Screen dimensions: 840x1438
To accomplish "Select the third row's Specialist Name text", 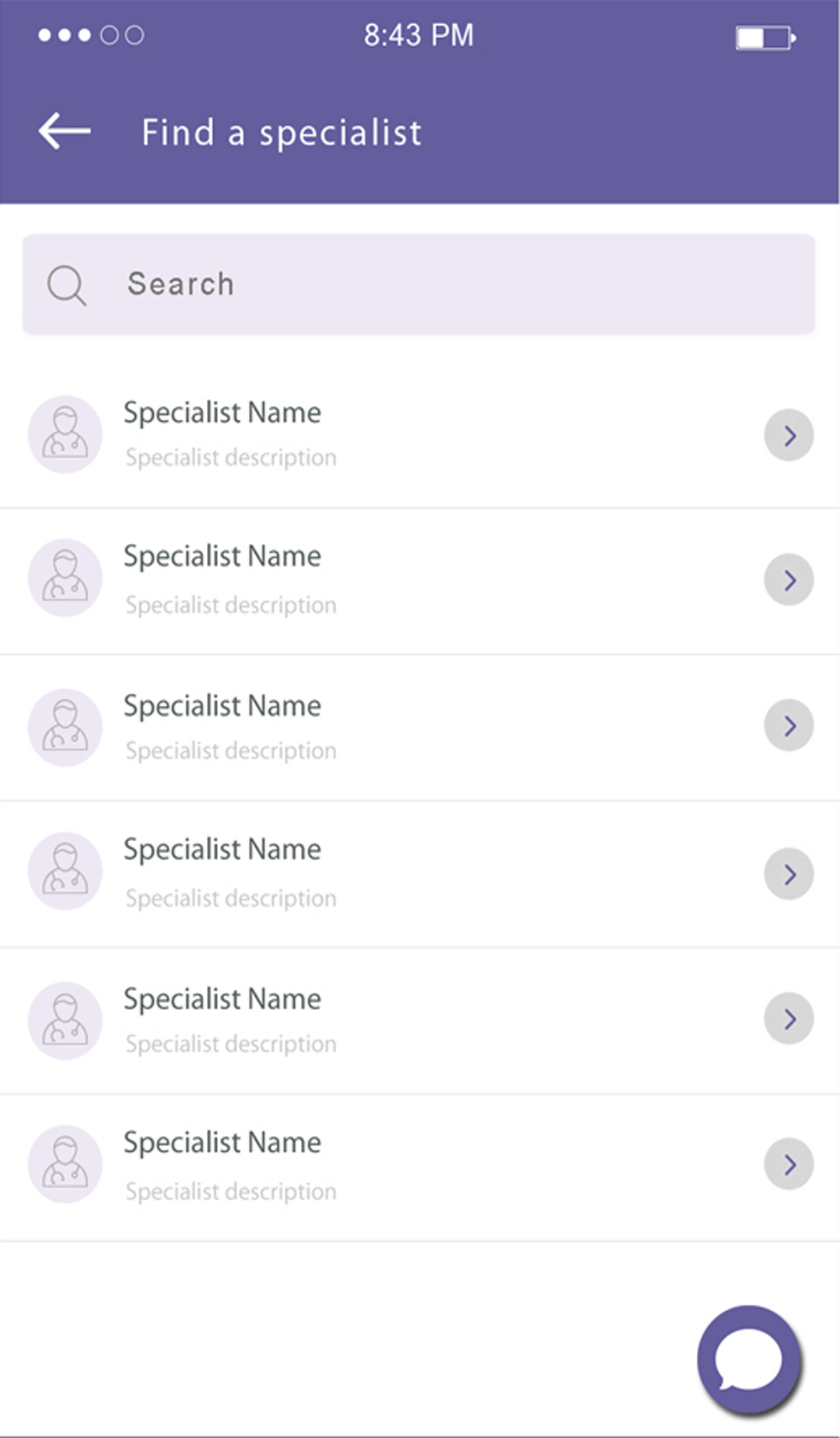I will click(x=222, y=706).
